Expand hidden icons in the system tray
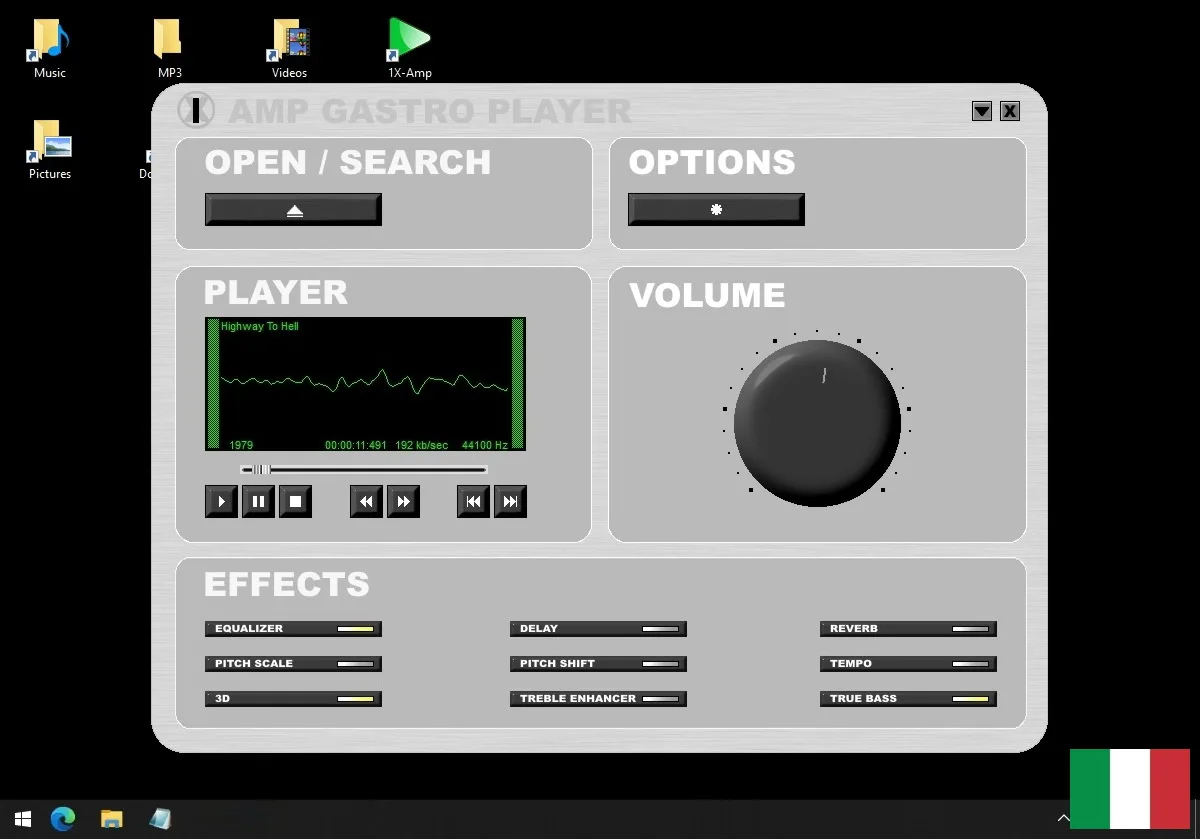Viewport: 1200px width, 839px height. click(1064, 818)
